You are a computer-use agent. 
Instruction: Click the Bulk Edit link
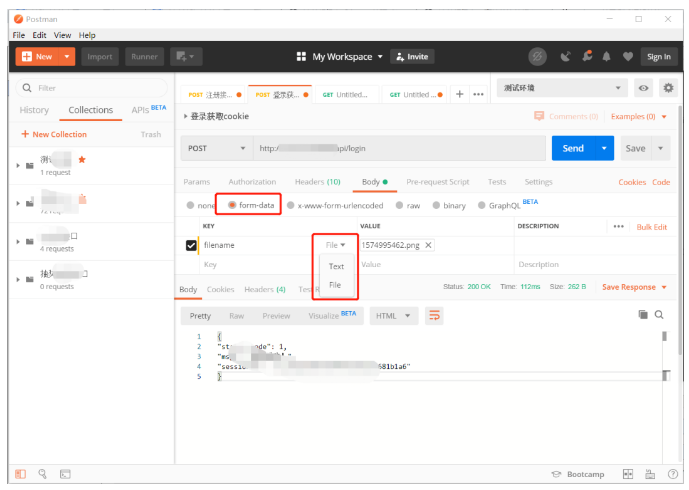pos(652,227)
